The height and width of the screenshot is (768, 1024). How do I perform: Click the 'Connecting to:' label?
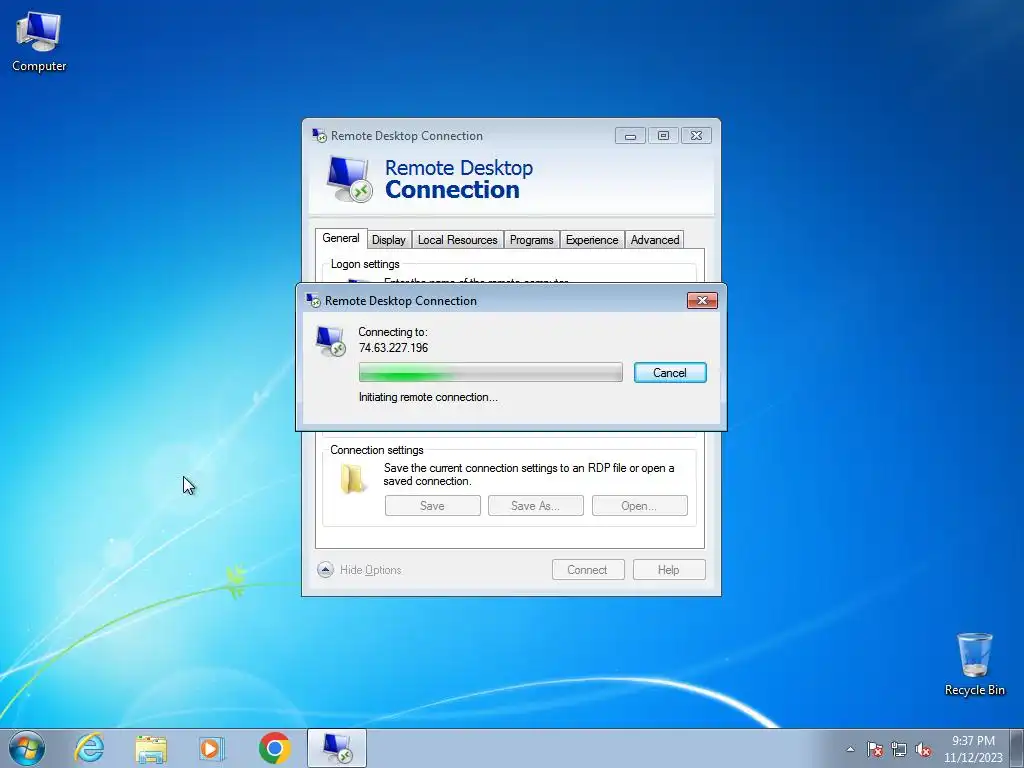click(x=392, y=332)
